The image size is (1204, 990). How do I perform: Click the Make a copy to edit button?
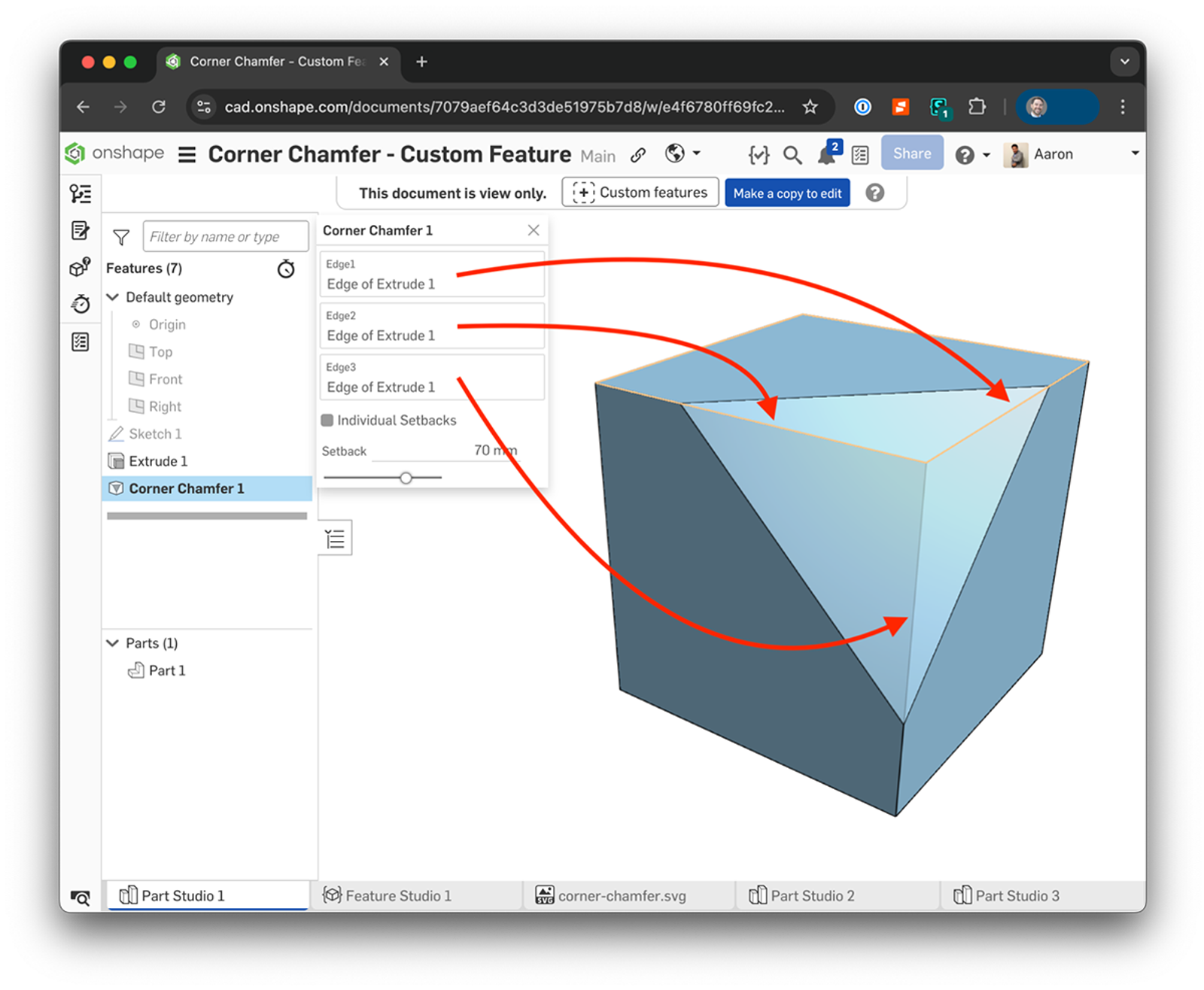(787, 193)
